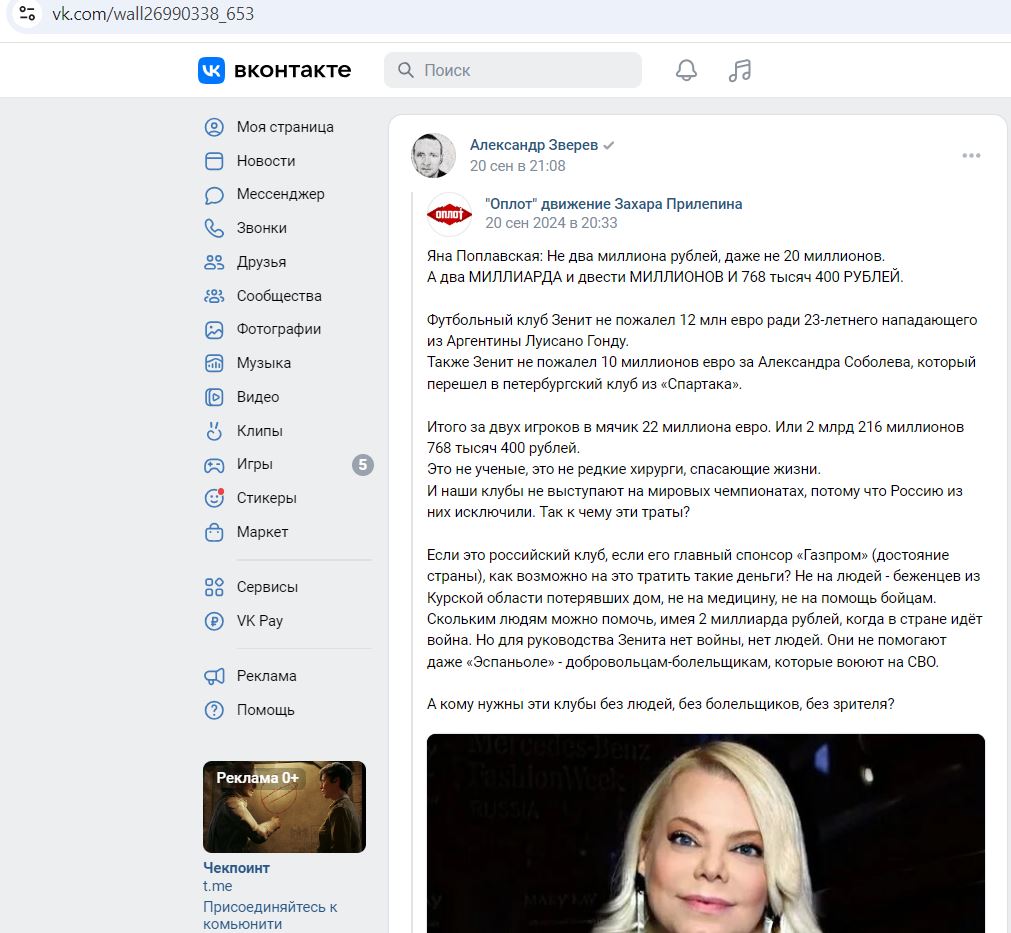Image resolution: width=1011 pixels, height=933 pixels.
Task: Click the Игры notification badge 5
Action: pos(363,464)
